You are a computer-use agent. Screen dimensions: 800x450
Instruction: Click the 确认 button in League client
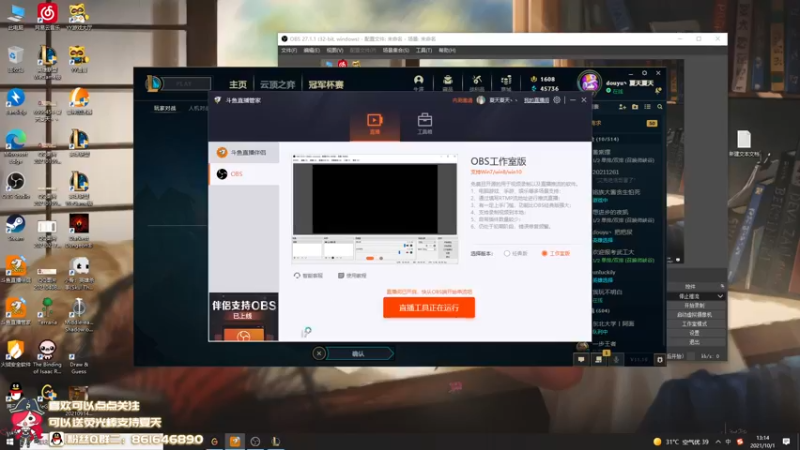[x=358, y=354]
